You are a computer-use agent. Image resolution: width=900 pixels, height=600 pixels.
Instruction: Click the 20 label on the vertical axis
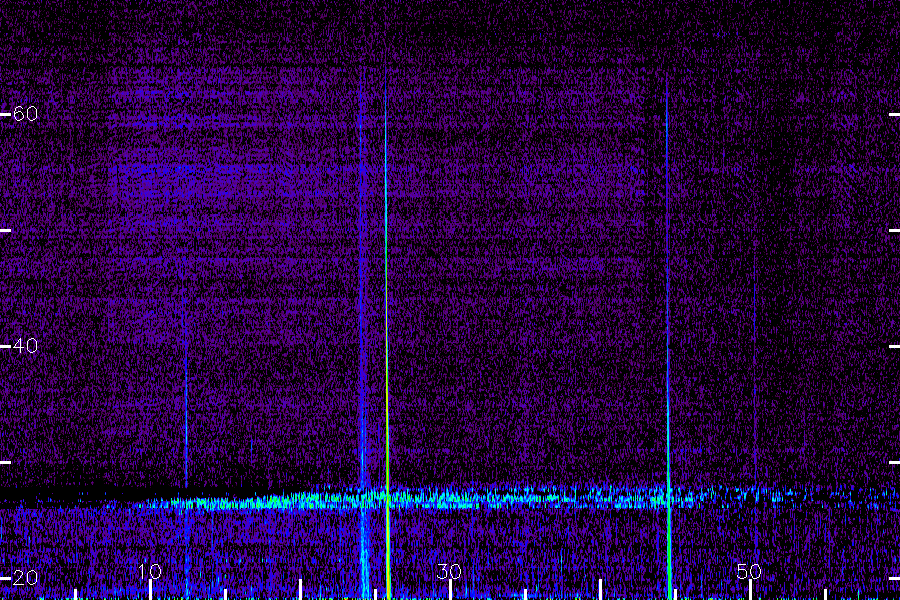pos(25,578)
